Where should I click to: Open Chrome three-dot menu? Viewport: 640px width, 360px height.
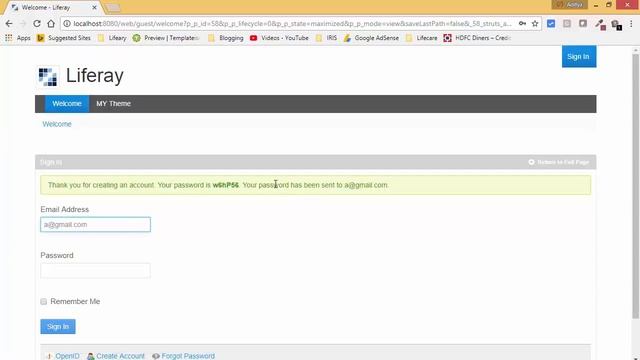coord(631,24)
